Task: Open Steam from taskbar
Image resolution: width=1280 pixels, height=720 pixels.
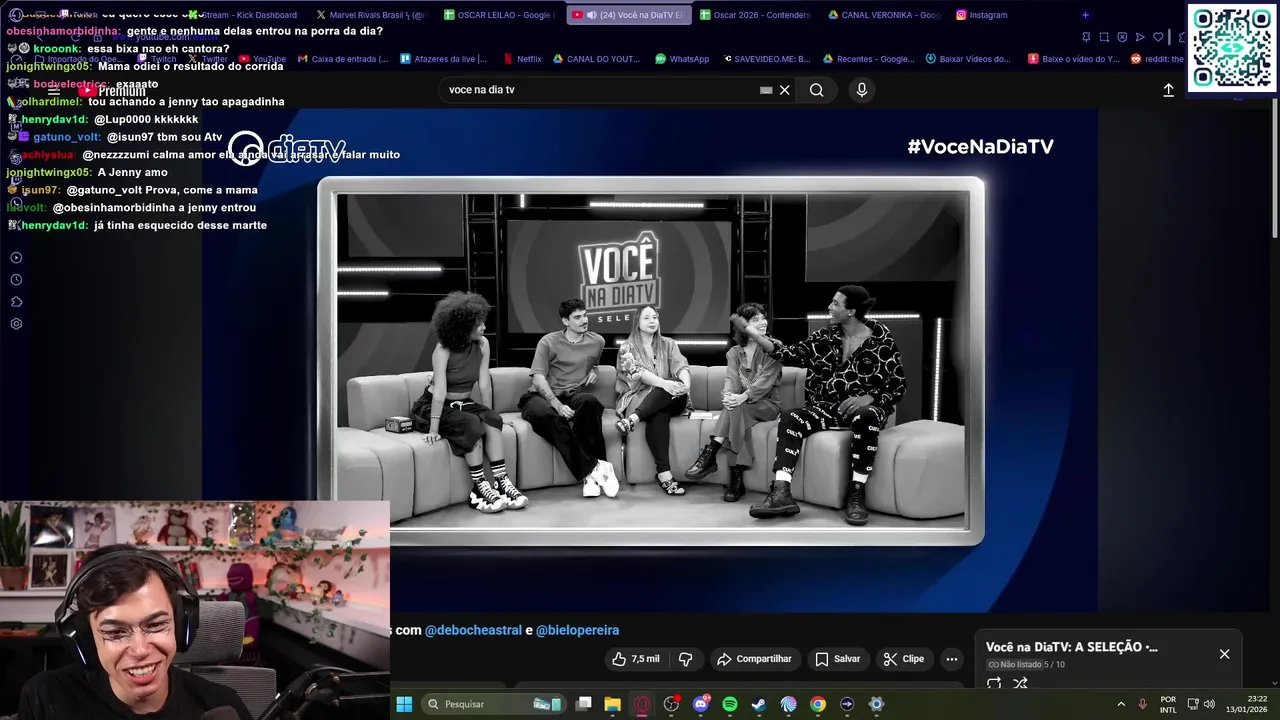Action: [x=759, y=704]
